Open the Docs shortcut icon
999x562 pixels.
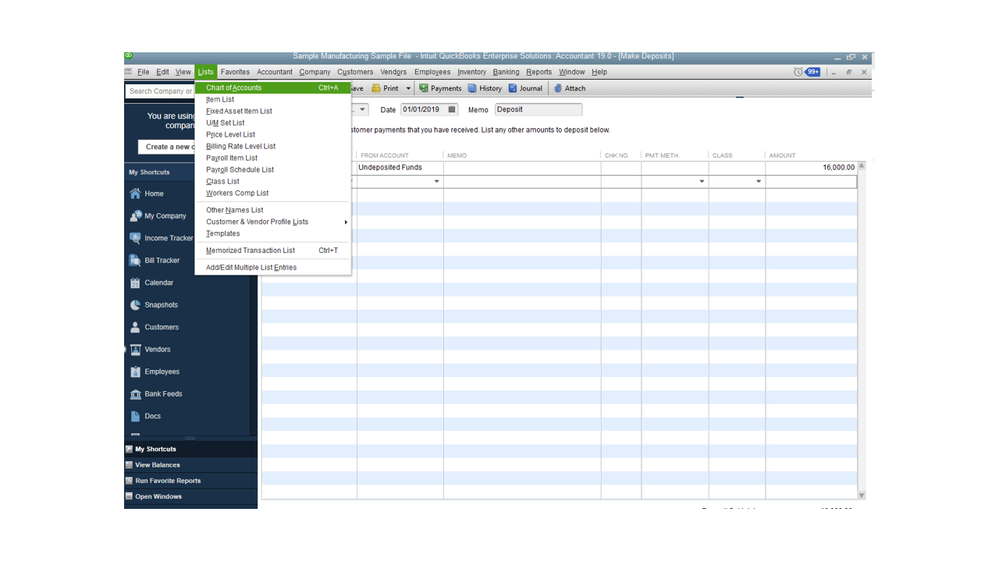point(135,417)
